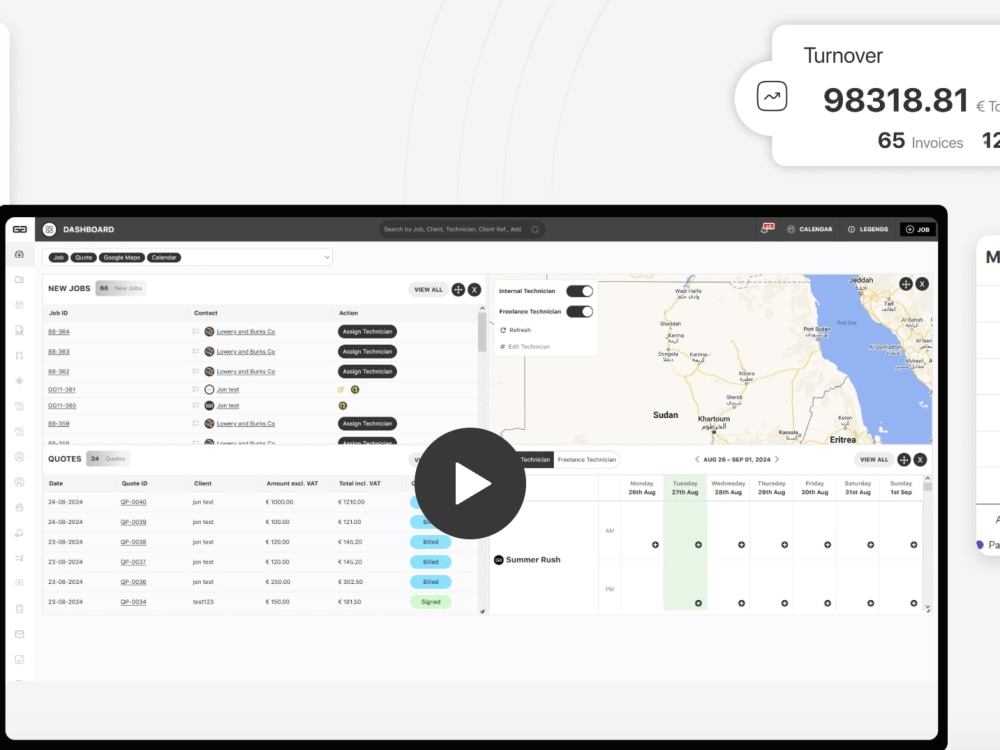Click the New Jobs list scrollbar
The width and height of the screenshot is (1000, 750).
click(482, 333)
